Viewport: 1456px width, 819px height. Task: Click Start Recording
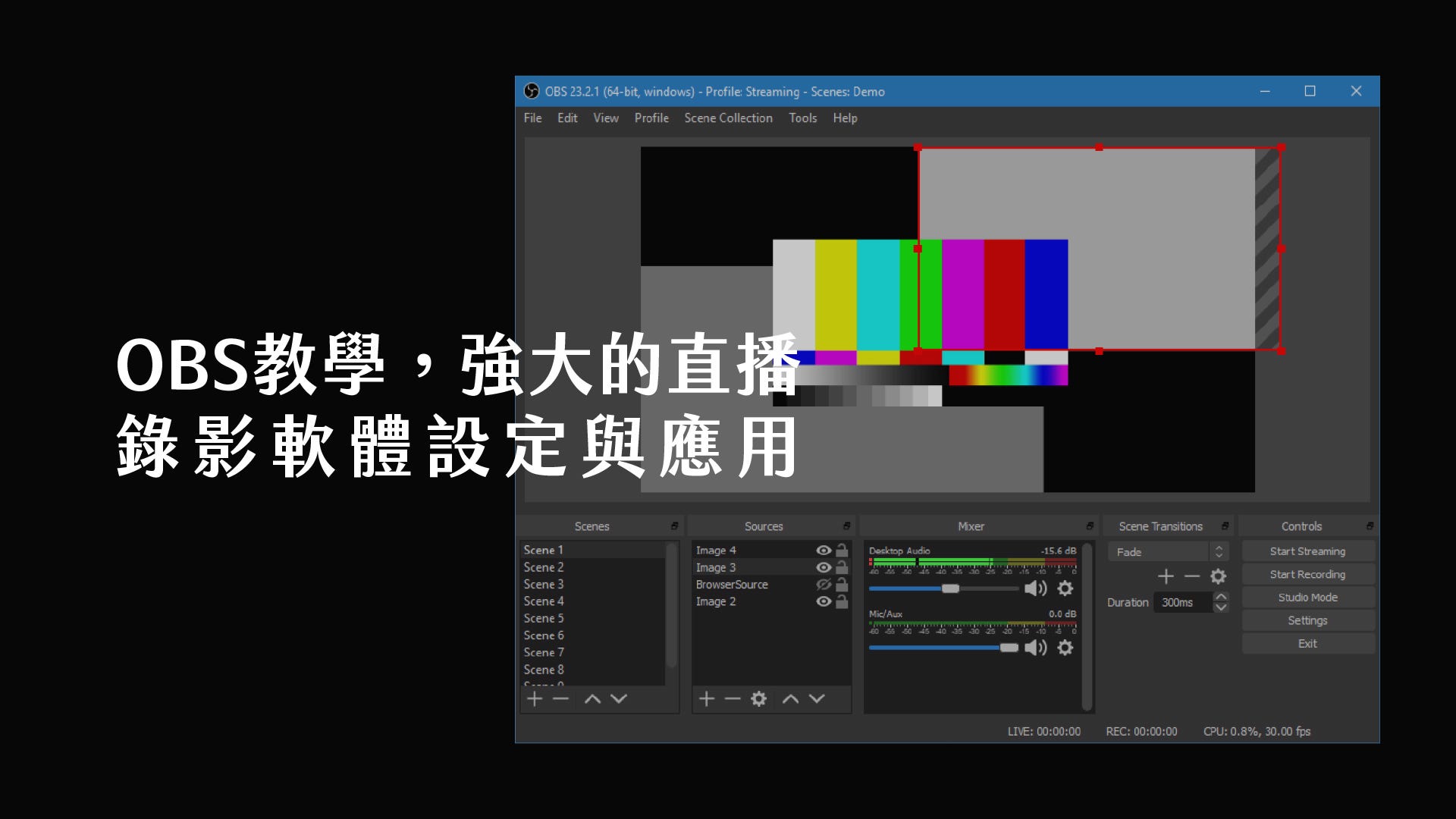tap(1308, 575)
